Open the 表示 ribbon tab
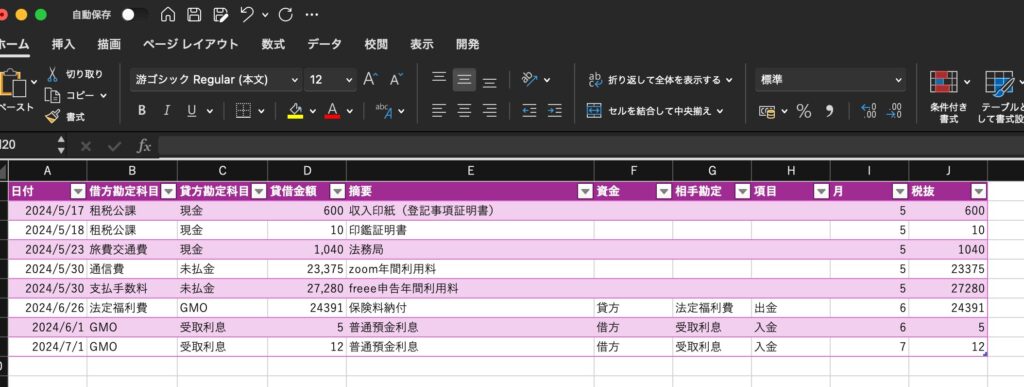Image resolution: width=1024 pixels, height=387 pixels. (x=422, y=44)
